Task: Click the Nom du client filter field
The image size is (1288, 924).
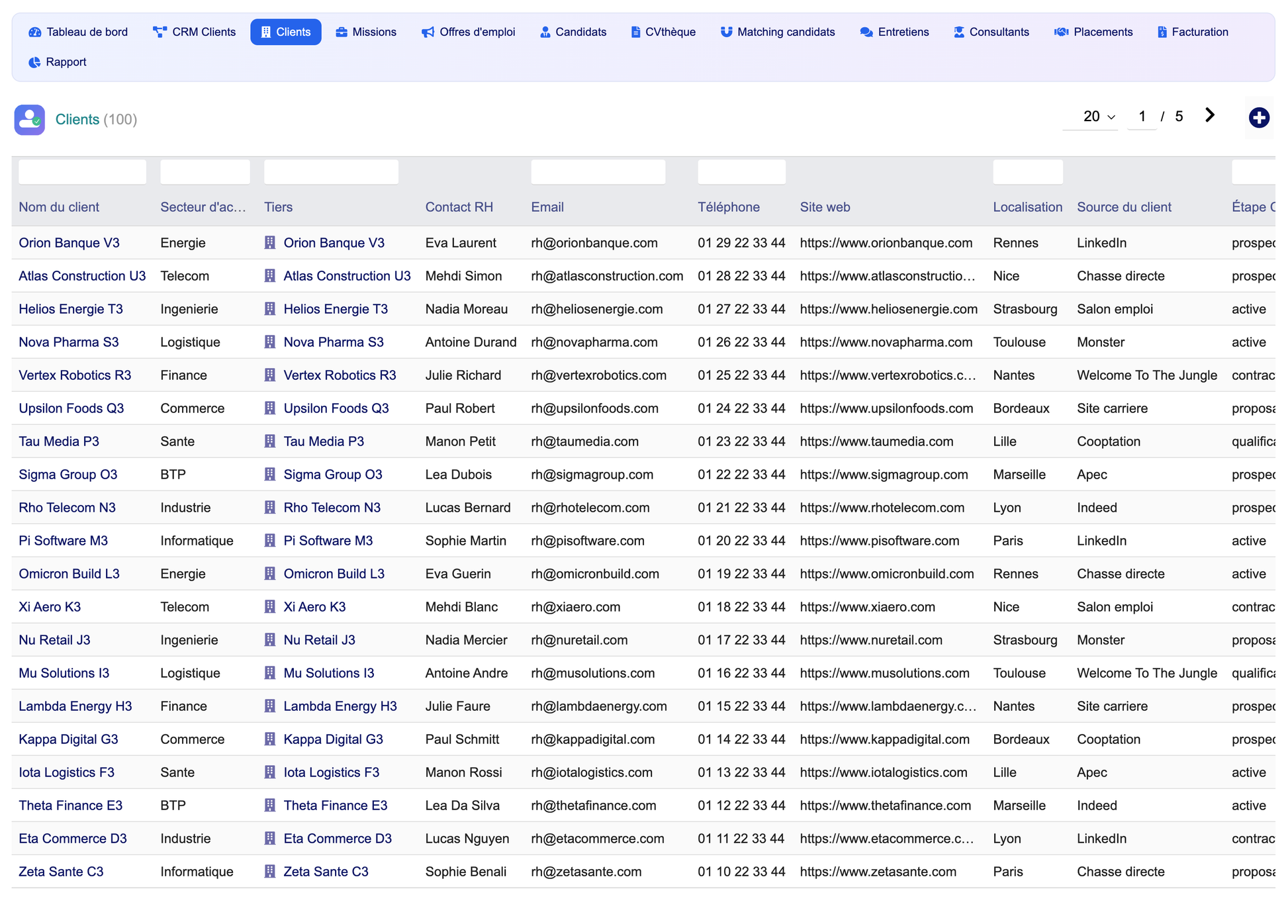Action: pos(83,172)
